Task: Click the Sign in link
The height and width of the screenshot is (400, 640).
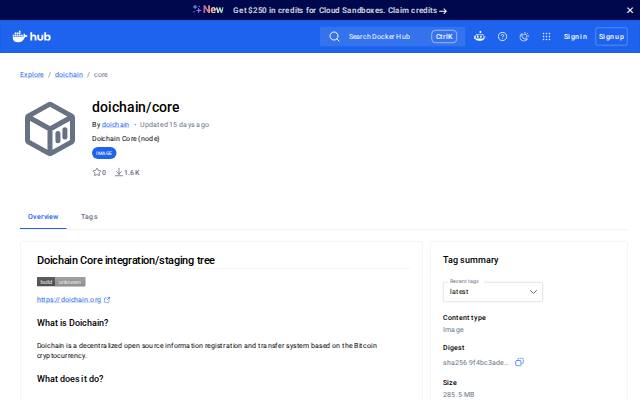Action: coord(575,37)
